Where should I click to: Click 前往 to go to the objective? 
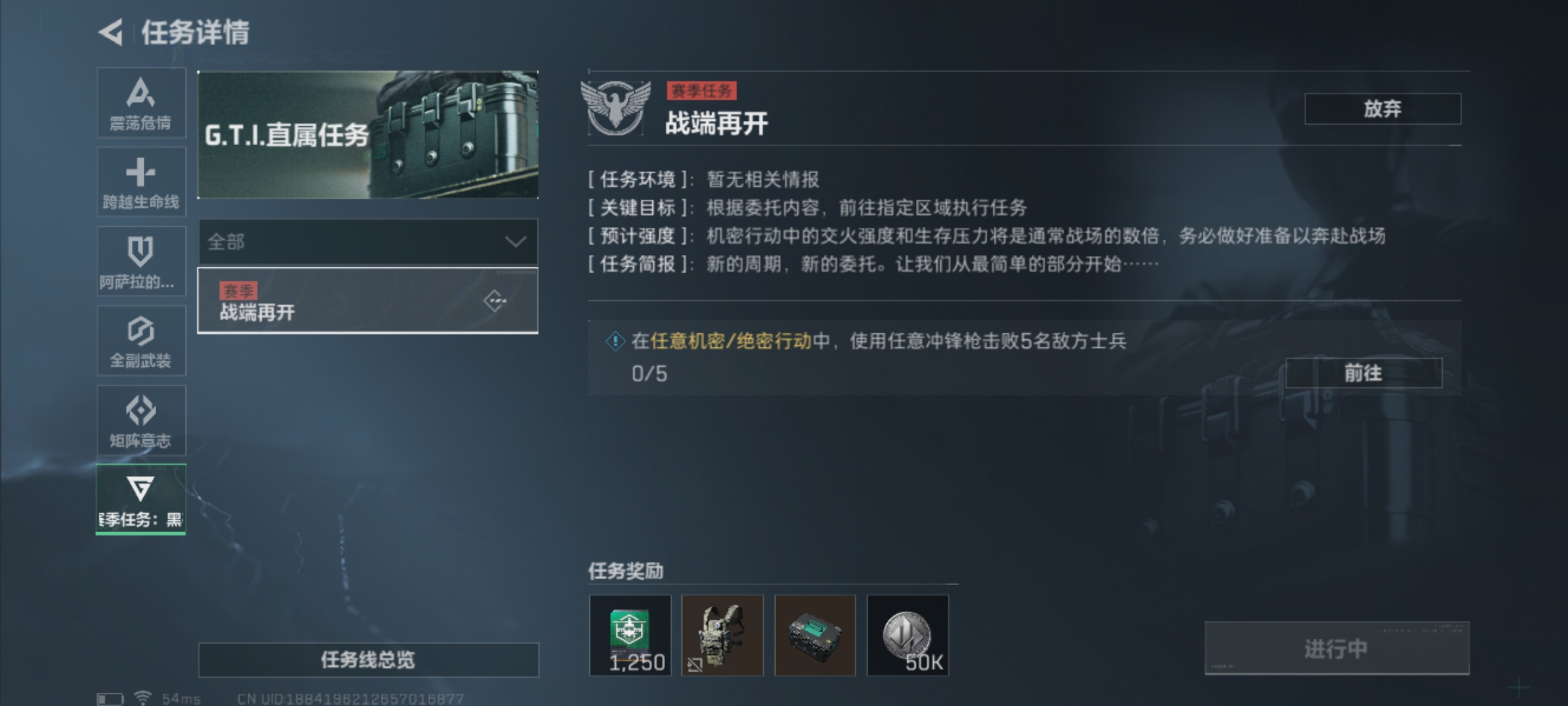tap(1364, 373)
